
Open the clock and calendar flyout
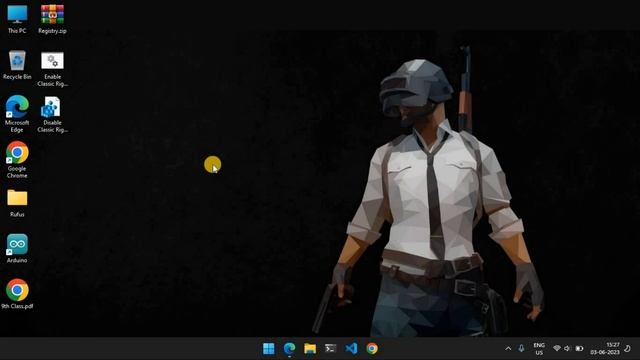pyautogui.click(x=605, y=349)
